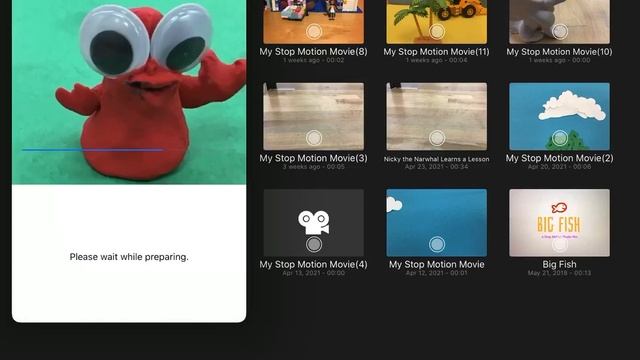Click the movie camera icon on Movie(4)
The width and height of the screenshot is (640, 360).
click(313, 222)
